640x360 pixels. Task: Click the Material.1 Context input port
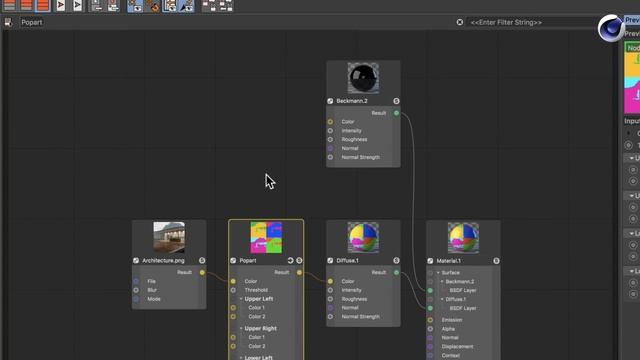click(x=430, y=356)
